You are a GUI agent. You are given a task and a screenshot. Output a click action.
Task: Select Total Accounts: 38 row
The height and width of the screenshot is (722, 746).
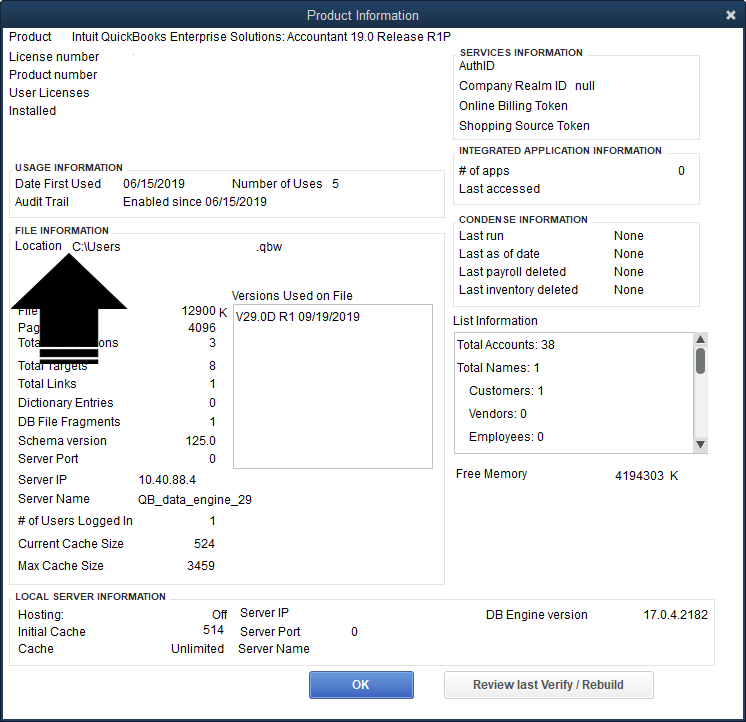pos(506,344)
